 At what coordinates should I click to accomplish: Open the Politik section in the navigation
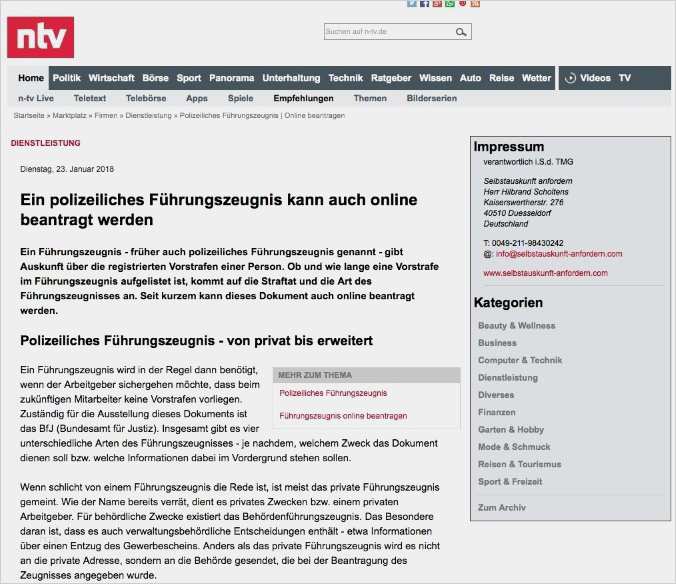click(67, 78)
